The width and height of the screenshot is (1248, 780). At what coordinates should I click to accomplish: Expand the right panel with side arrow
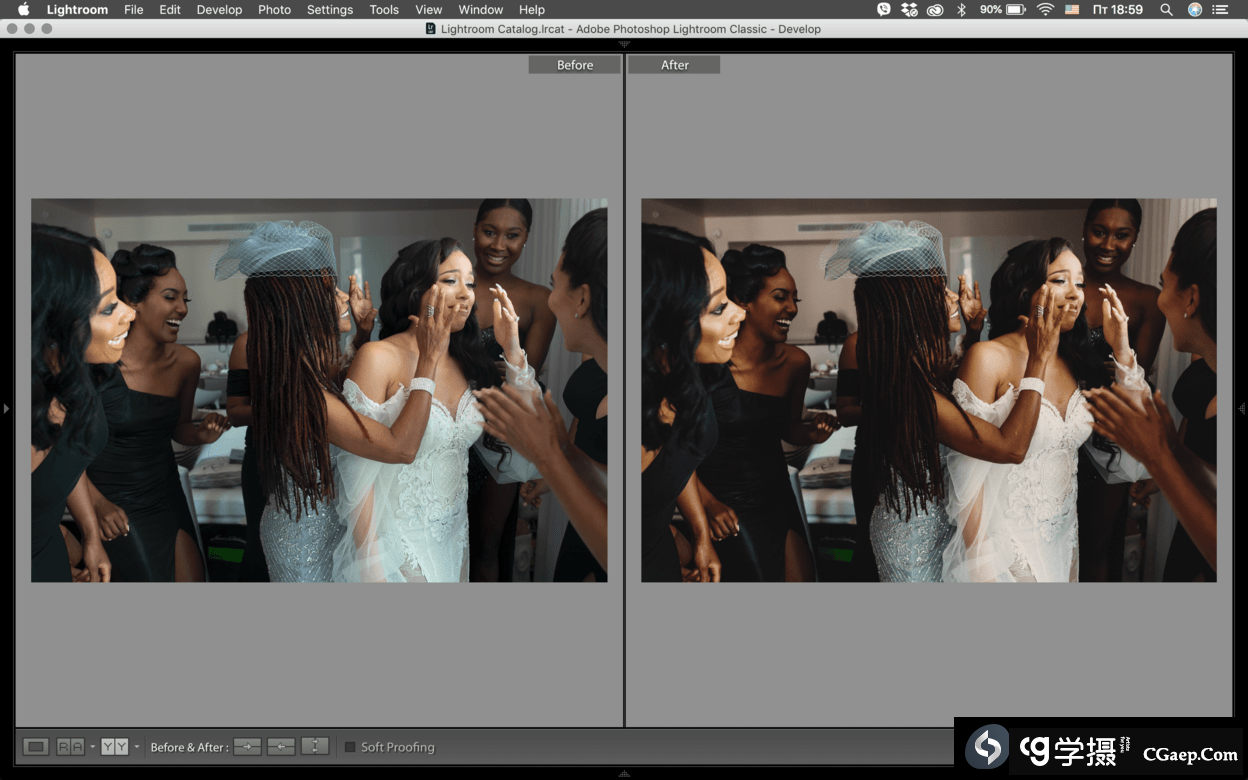(x=1242, y=408)
